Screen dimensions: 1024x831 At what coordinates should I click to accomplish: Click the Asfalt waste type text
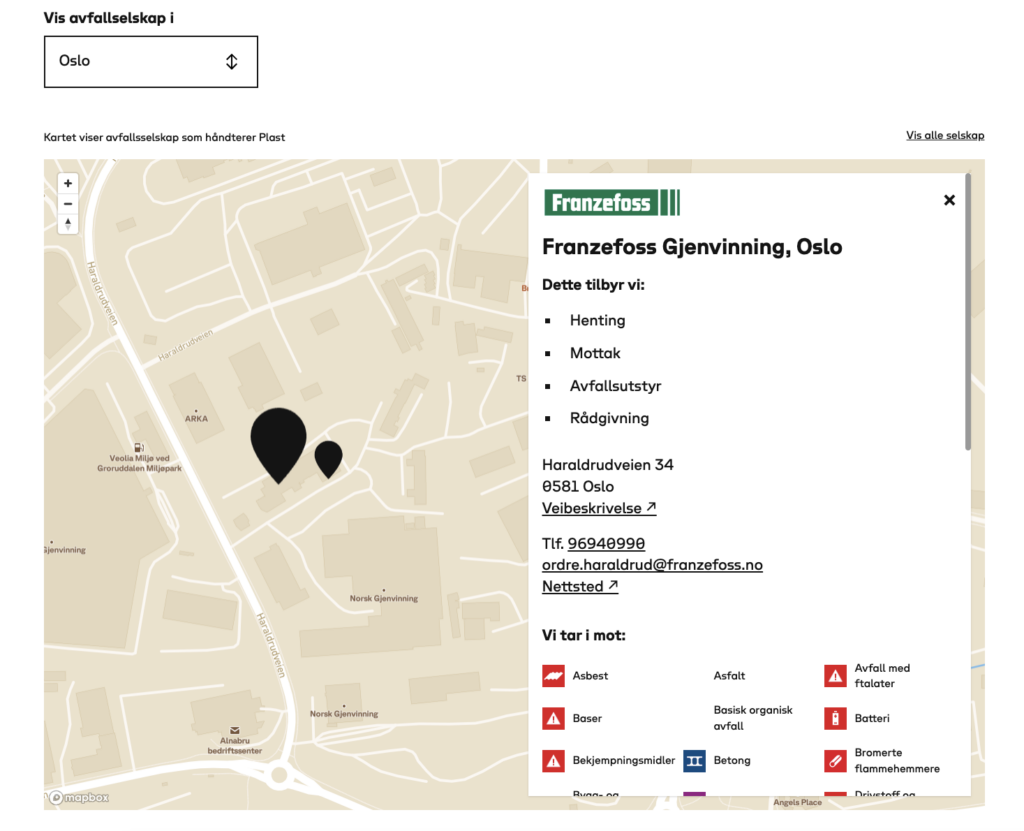click(x=729, y=676)
